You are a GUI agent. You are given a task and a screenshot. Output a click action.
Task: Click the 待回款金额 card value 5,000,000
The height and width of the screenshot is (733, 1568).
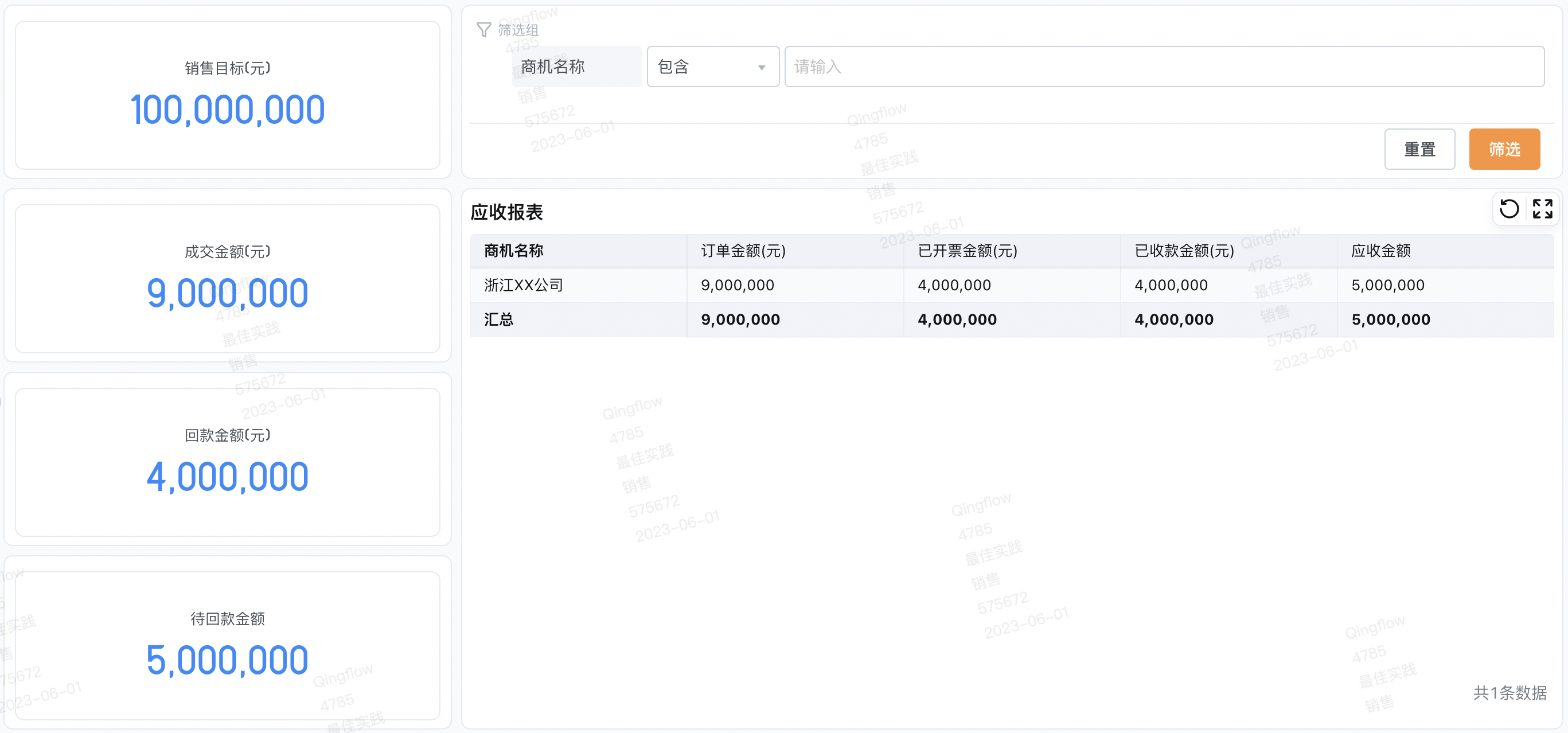pyautogui.click(x=228, y=661)
